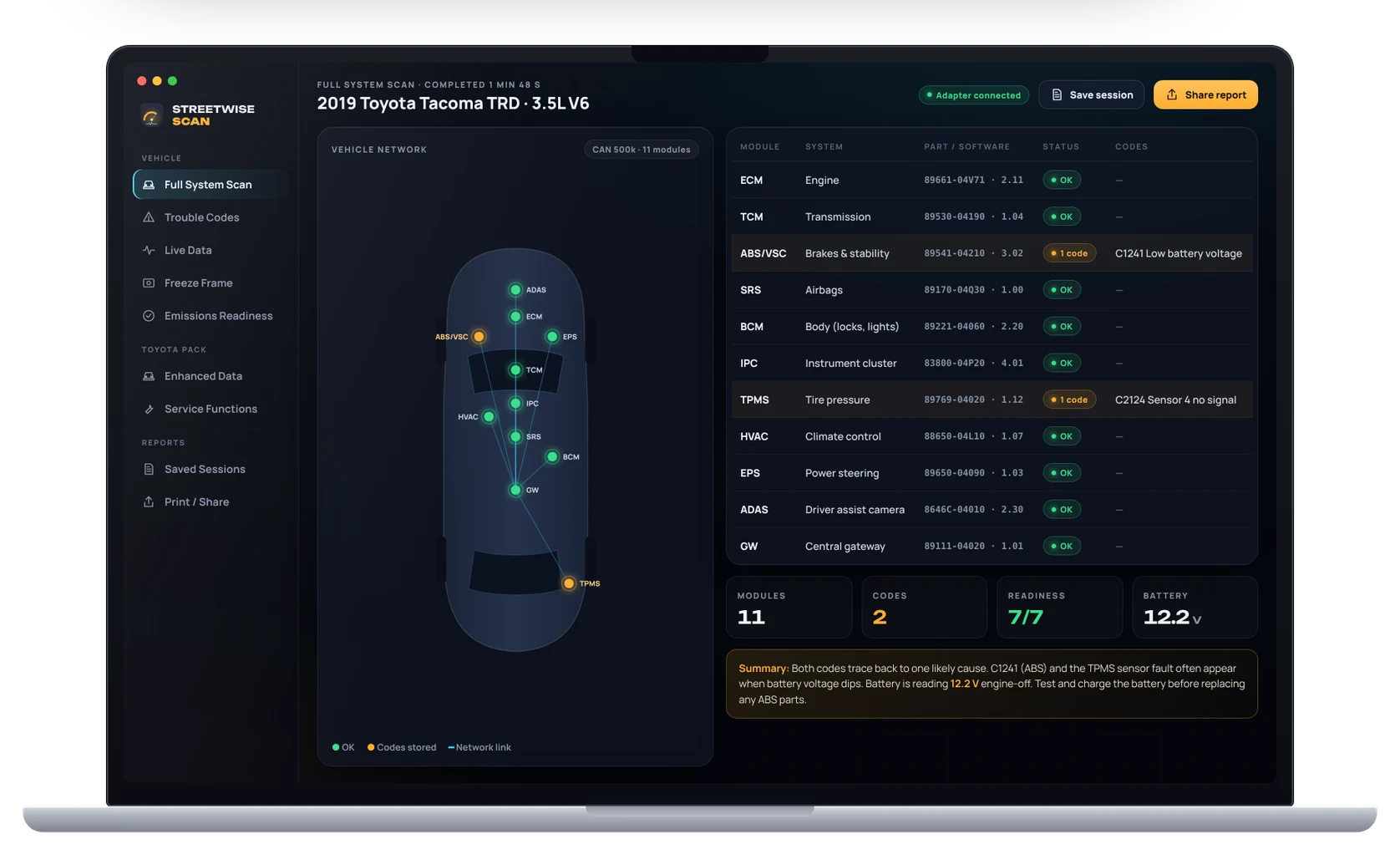Click the 1 code badge in the TPMS row
The height and width of the screenshot is (855, 1400).
(1069, 400)
